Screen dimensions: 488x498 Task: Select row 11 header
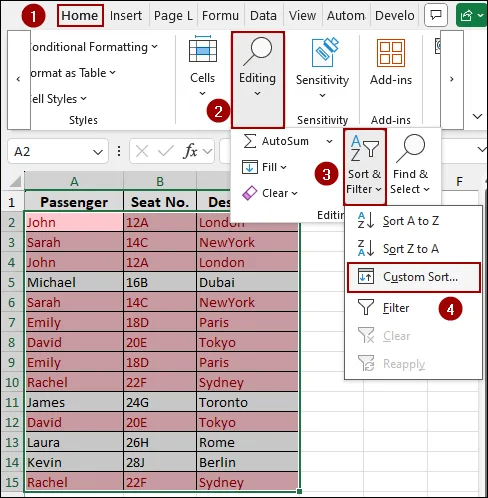12,402
